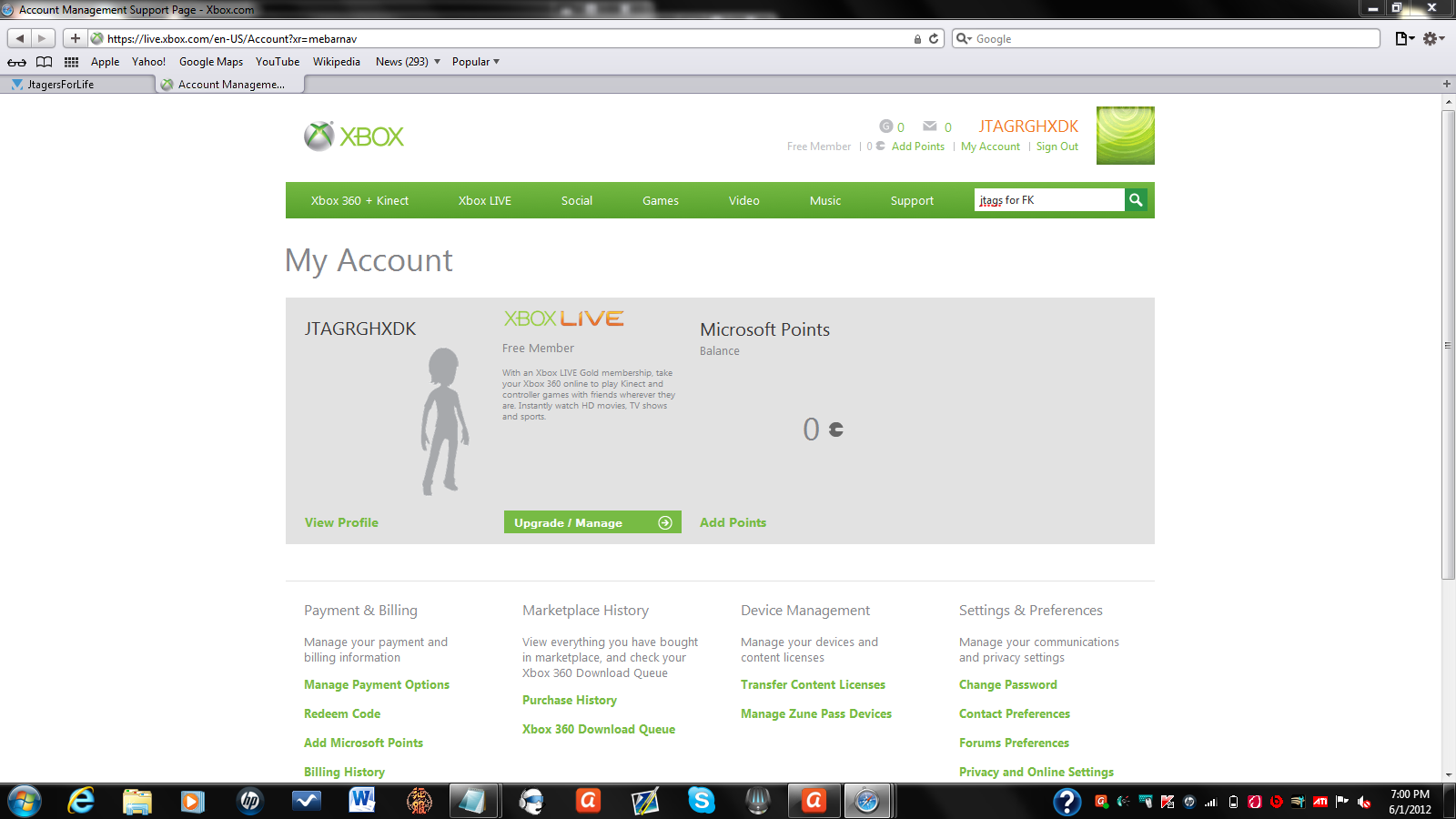Click the green gamer picture tile
The height and width of the screenshot is (819, 1456).
click(x=1126, y=136)
